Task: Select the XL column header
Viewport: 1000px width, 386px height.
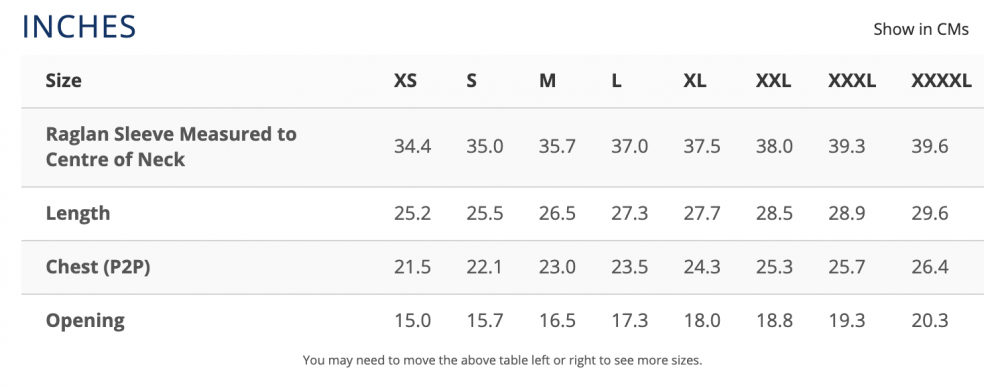Action: pos(695,81)
